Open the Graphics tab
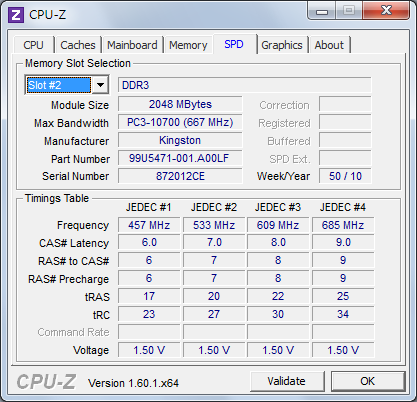Image resolution: width=417 pixels, height=402 pixels. click(282, 45)
